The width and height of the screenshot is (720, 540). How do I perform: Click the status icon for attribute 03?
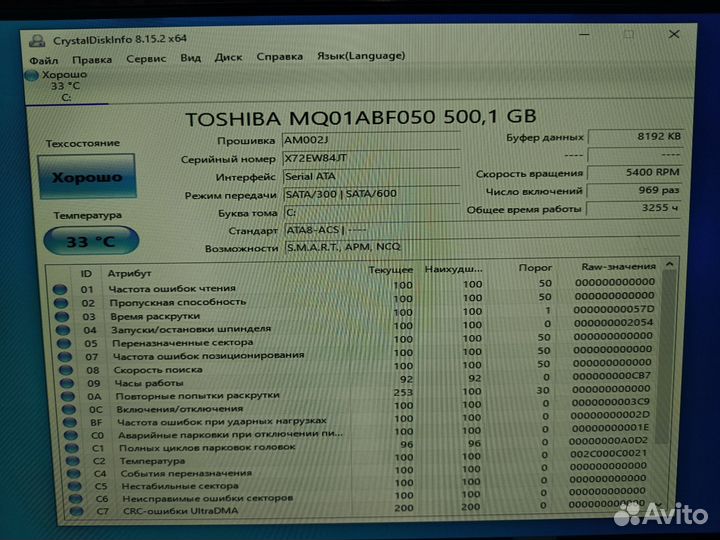tap(62, 317)
